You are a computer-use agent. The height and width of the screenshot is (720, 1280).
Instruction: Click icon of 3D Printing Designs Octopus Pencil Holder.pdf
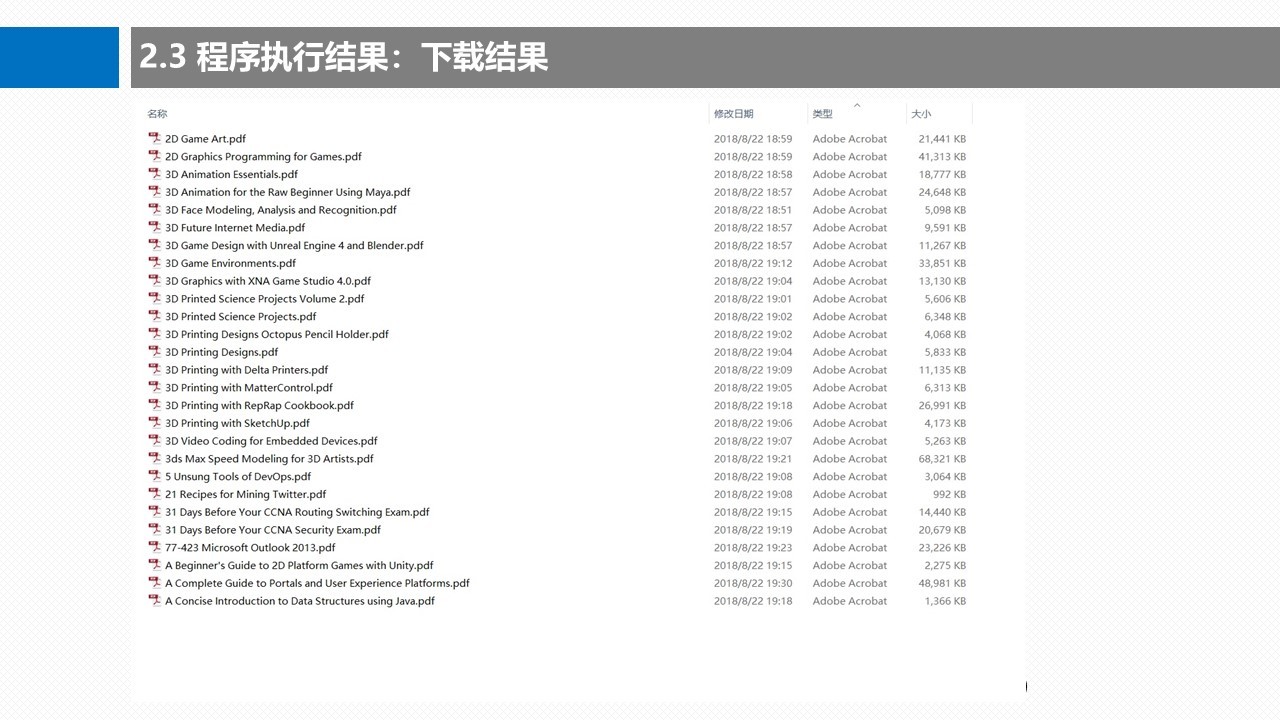coord(155,334)
